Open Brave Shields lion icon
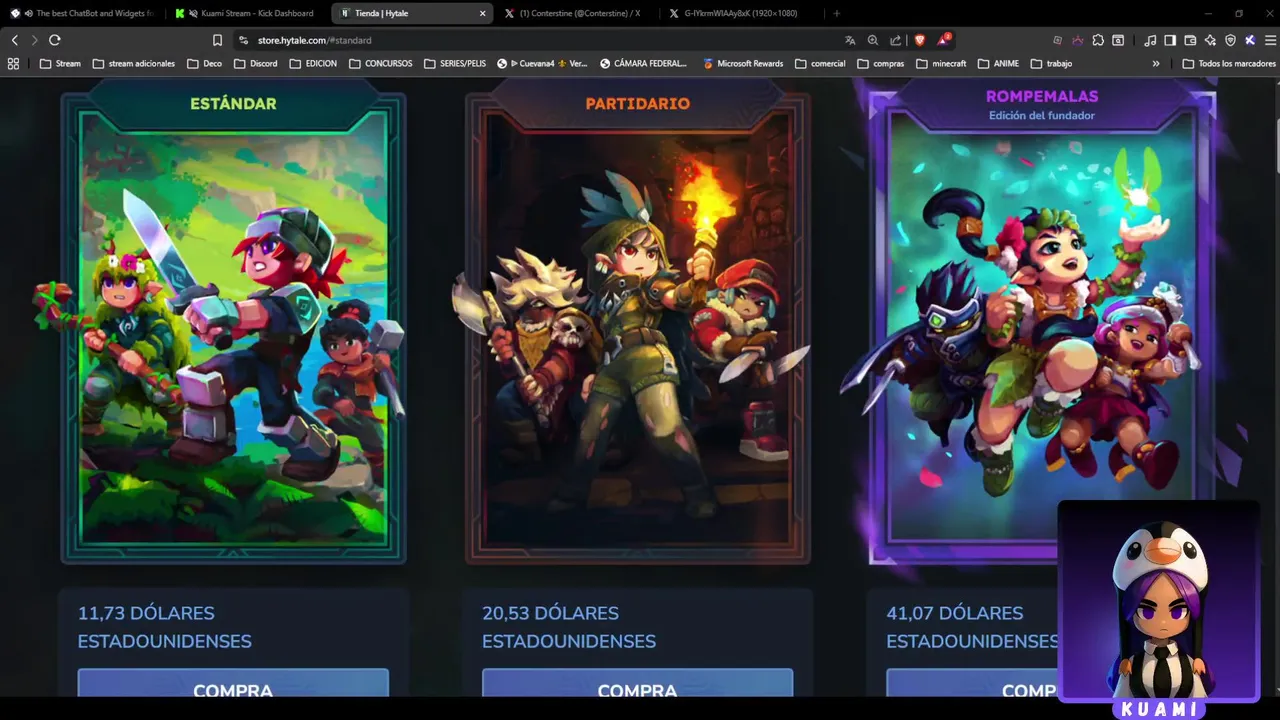1280x720 pixels. (x=920, y=40)
